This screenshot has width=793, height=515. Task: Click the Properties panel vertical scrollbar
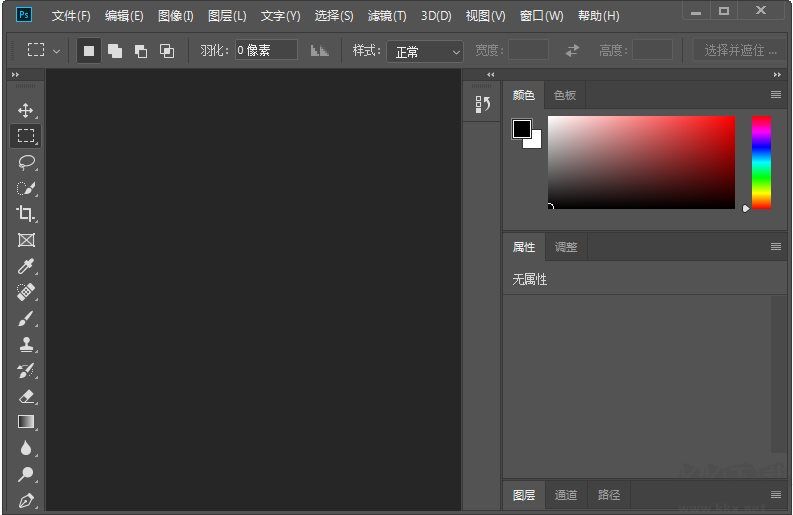point(778,374)
